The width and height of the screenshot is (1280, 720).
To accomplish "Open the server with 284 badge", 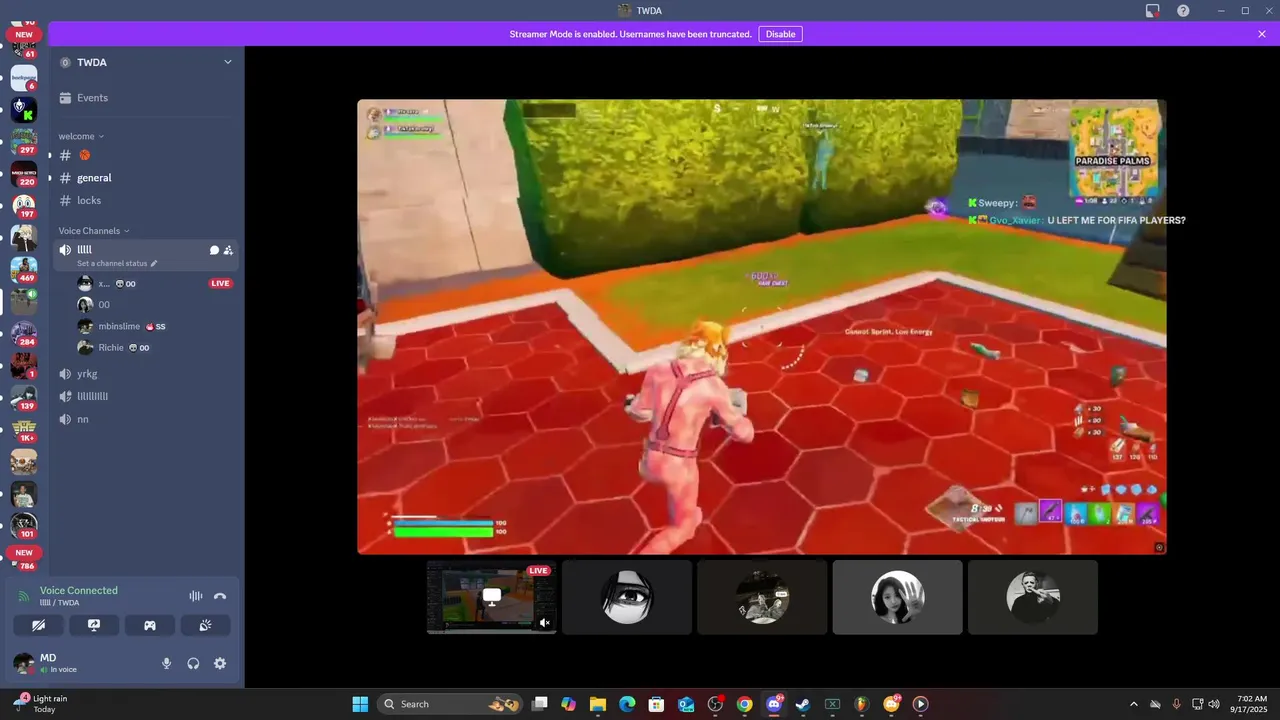I will tap(24, 333).
